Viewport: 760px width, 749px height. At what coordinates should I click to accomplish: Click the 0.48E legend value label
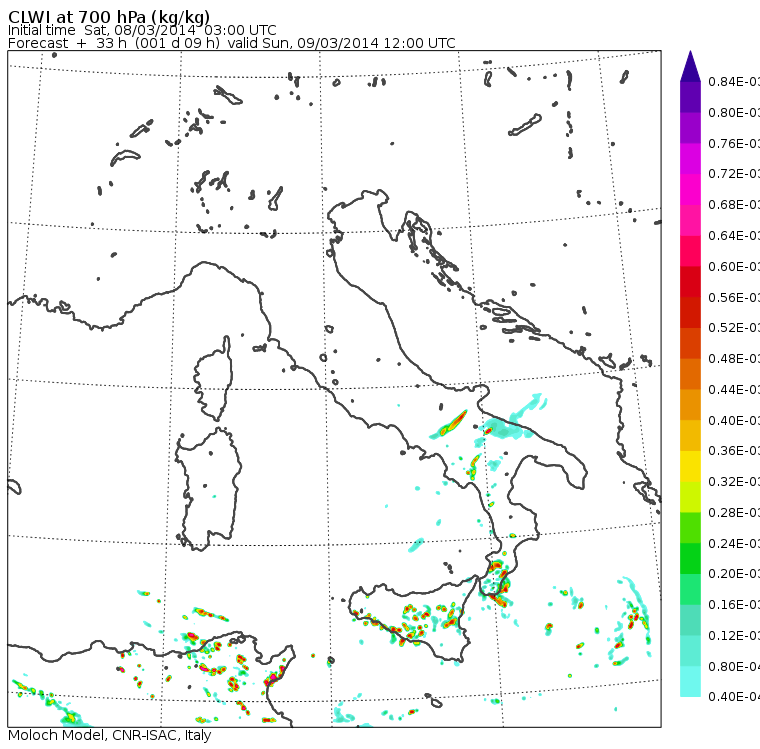pos(734,359)
